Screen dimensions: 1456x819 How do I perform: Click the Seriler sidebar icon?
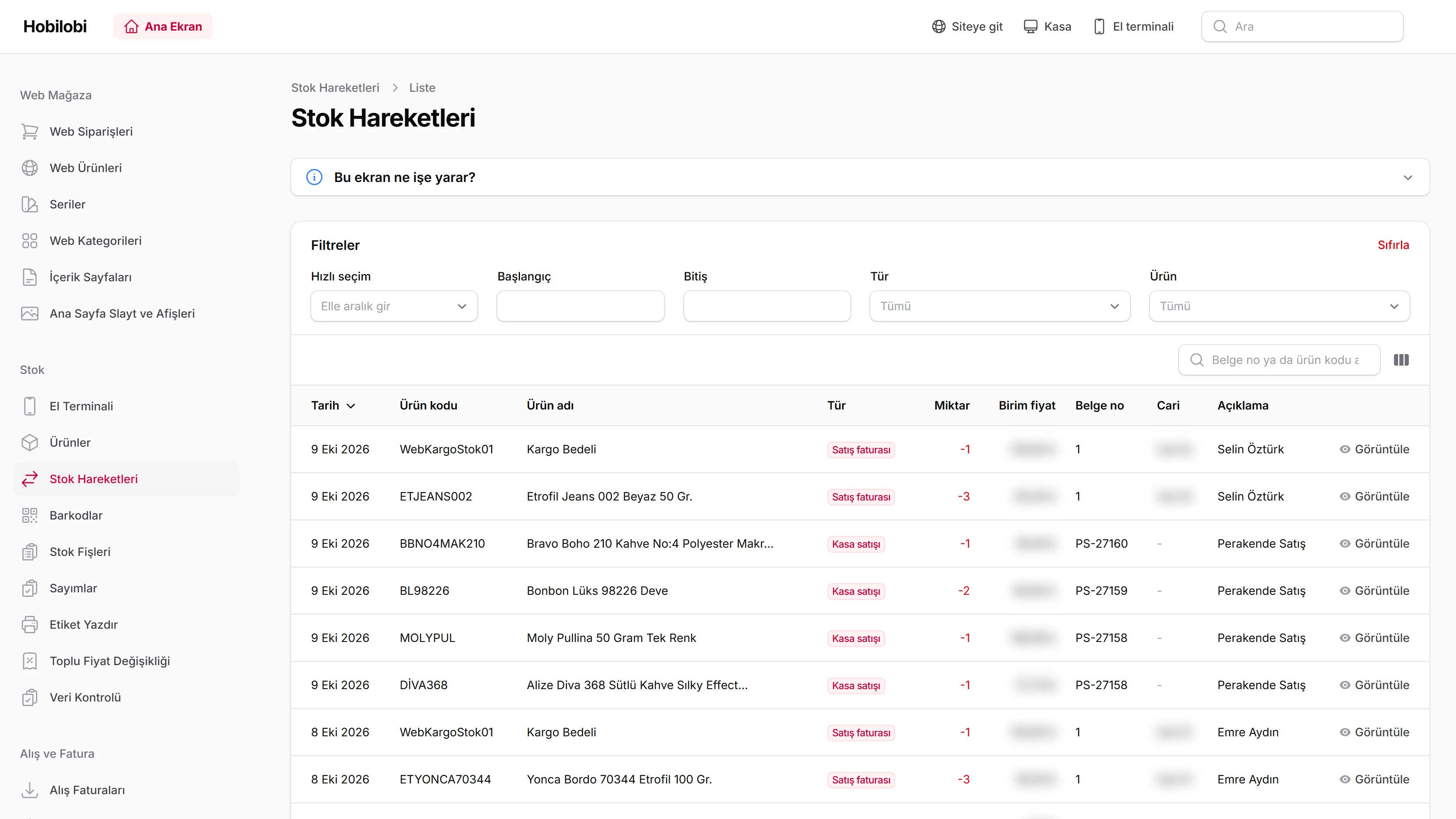(x=29, y=204)
